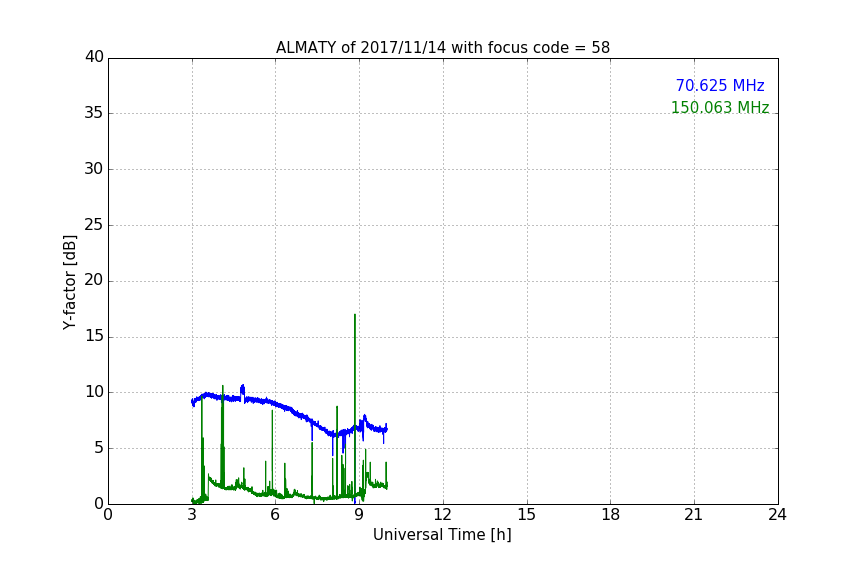Screen dimensions: 864x576
Task: Click the y-axis tick label '10'
Action: tap(94, 392)
